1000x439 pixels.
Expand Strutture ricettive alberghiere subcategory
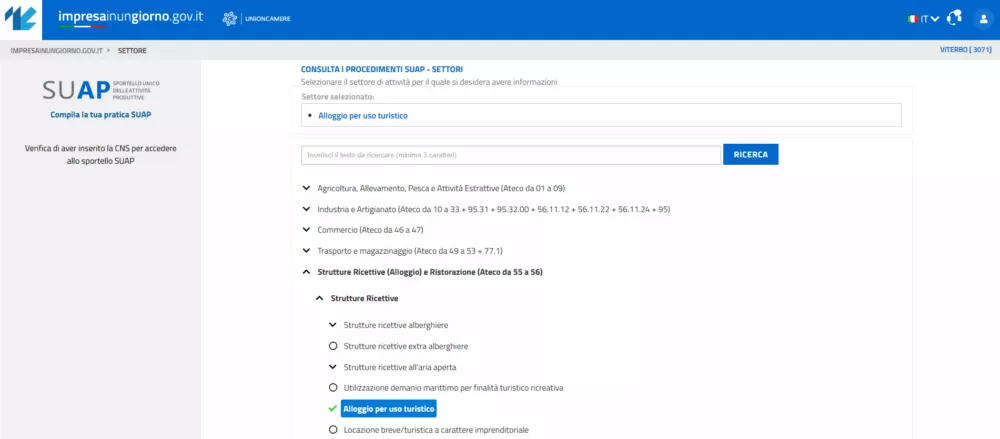pos(333,325)
